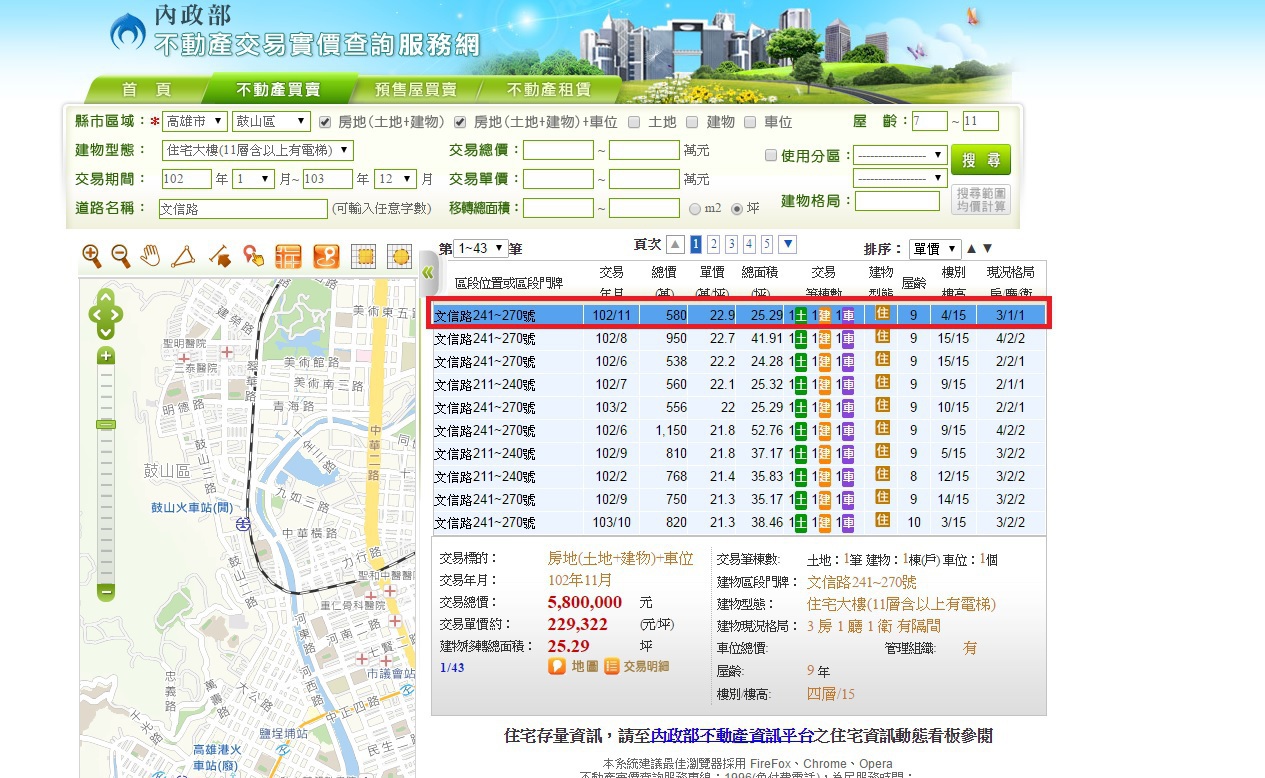The image size is (1265, 778).
Task: Select the map zoom-out magnifier tool
Action: [x=121, y=256]
